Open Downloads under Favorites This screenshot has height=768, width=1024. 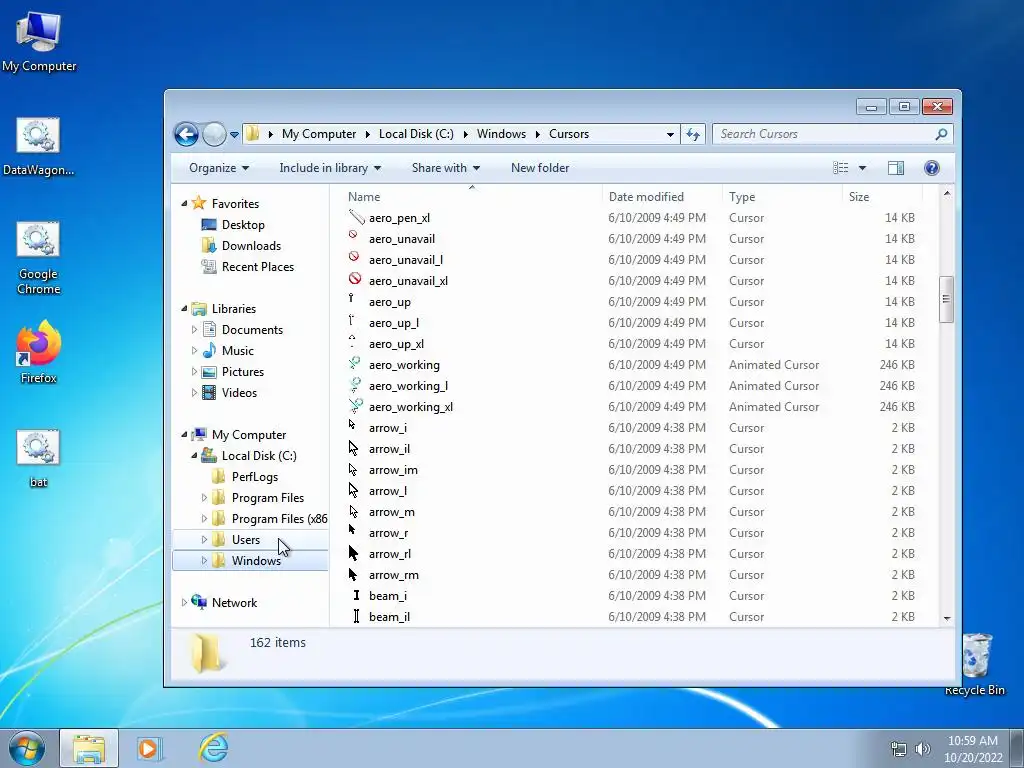tap(251, 246)
